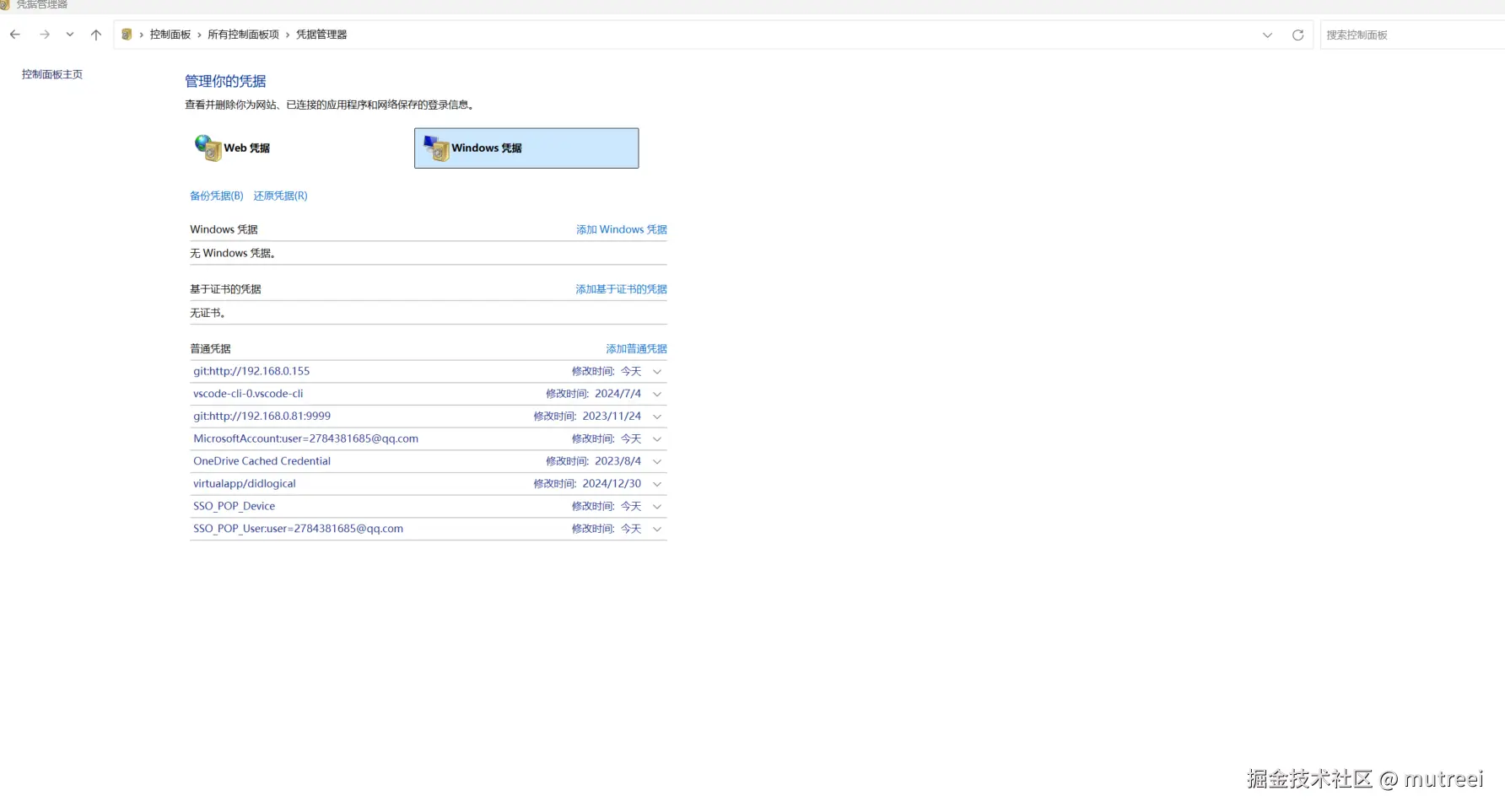Viewport: 1505px width, 812px height.
Task: Click 还原凭据(R) link
Action: (x=280, y=196)
